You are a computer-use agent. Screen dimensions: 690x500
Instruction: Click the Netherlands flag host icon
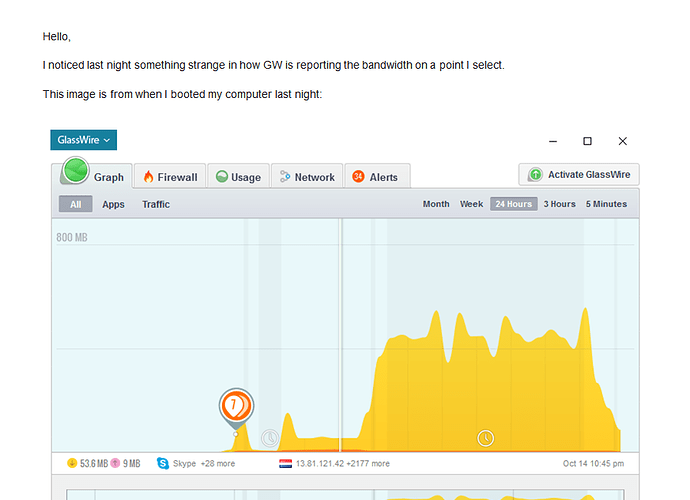(286, 464)
